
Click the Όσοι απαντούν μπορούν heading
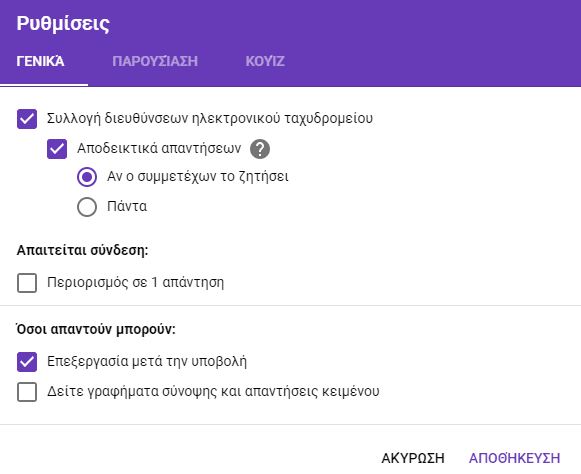pyautogui.click(x=96, y=329)
